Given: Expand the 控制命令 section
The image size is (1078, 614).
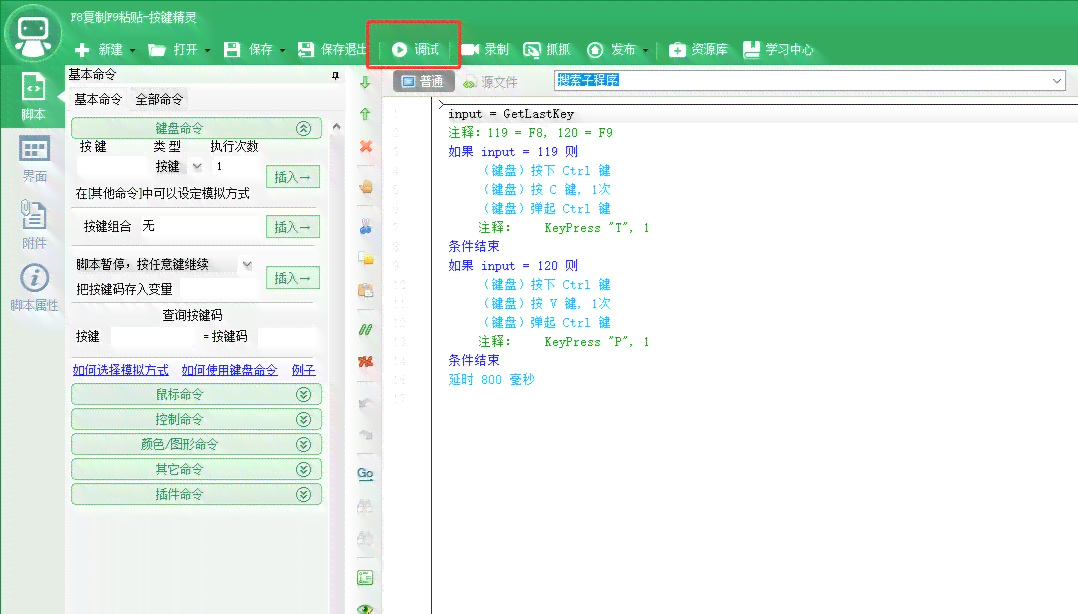Looking at the screenshot, I should coord(196,419).
